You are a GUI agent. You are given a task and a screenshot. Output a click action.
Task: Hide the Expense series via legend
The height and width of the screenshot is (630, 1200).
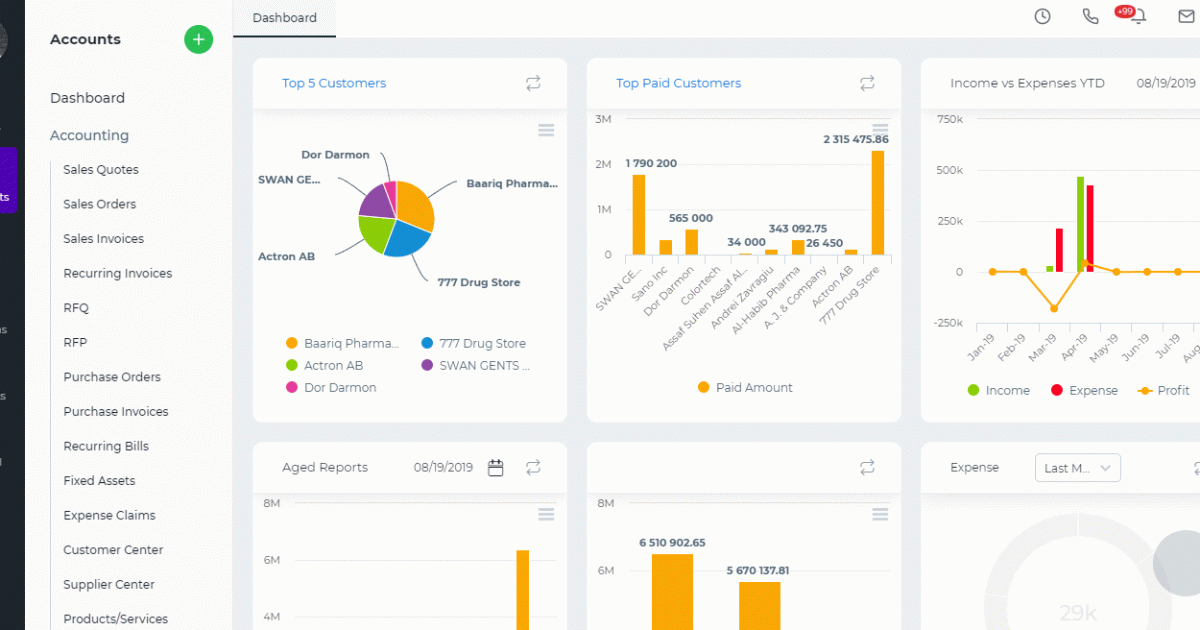pyautogui.click(x=1084, y=390)
